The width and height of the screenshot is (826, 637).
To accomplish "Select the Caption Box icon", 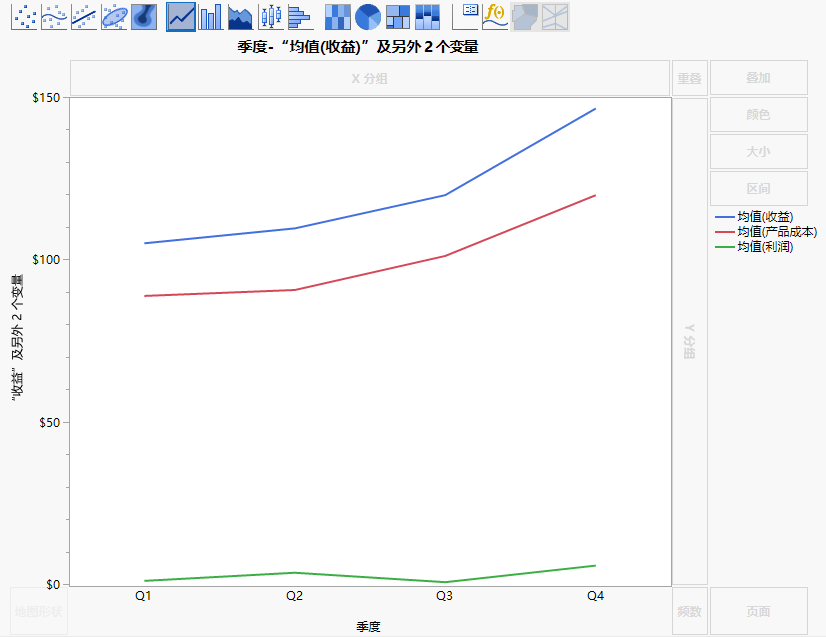I will (x=465, y=17).
